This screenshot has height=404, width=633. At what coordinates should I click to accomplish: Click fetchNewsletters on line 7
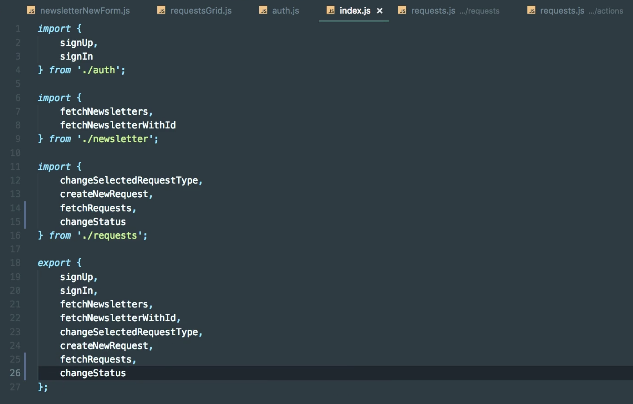(104, 111)
